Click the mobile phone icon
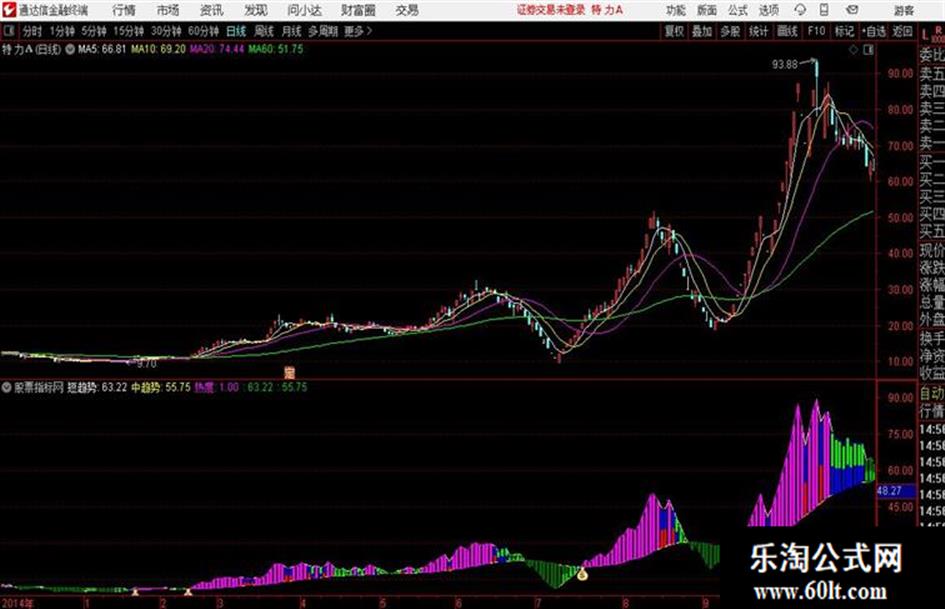 tap(824, 10)
